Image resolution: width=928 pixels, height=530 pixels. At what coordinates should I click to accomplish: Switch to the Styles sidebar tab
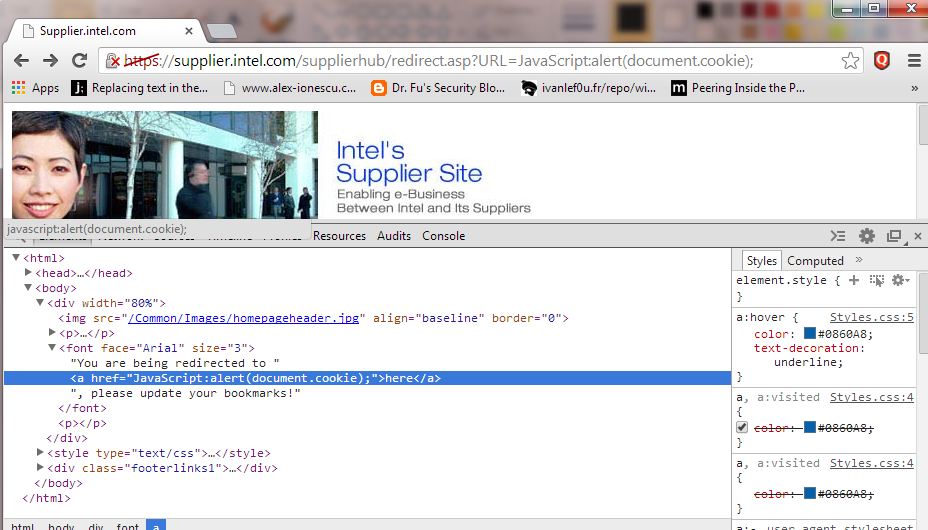tap(762, 261)
